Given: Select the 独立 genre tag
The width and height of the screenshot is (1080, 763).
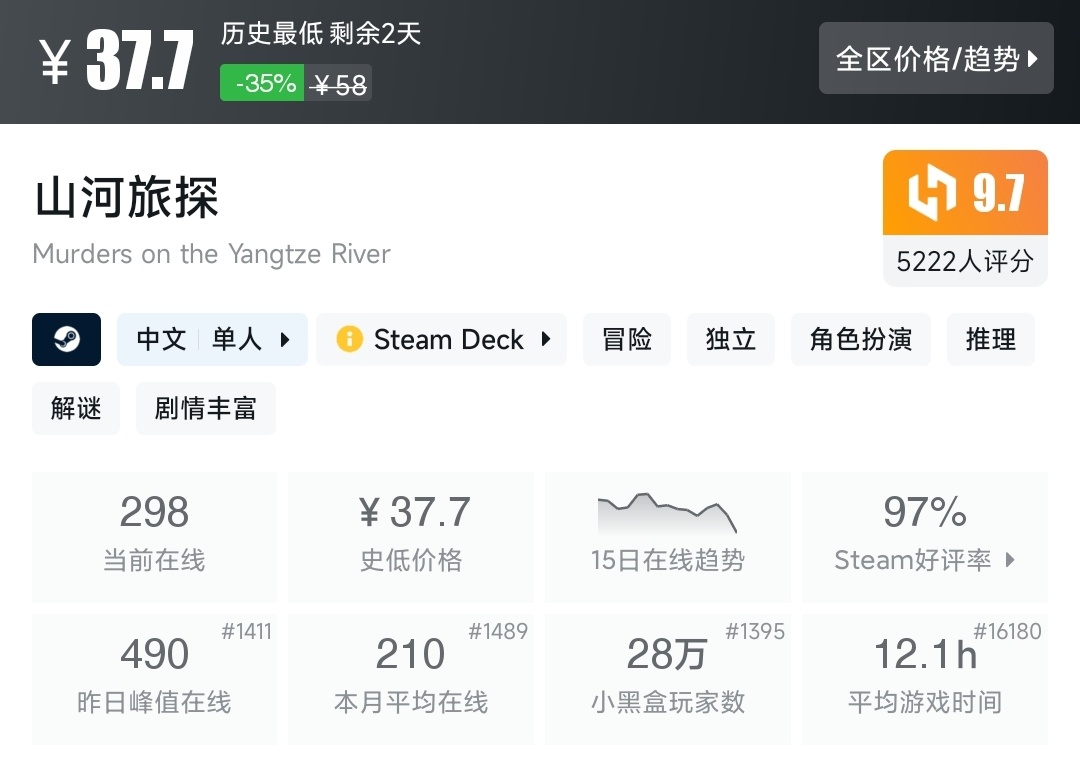Looking at the screenshot, I should click(731, 340).
